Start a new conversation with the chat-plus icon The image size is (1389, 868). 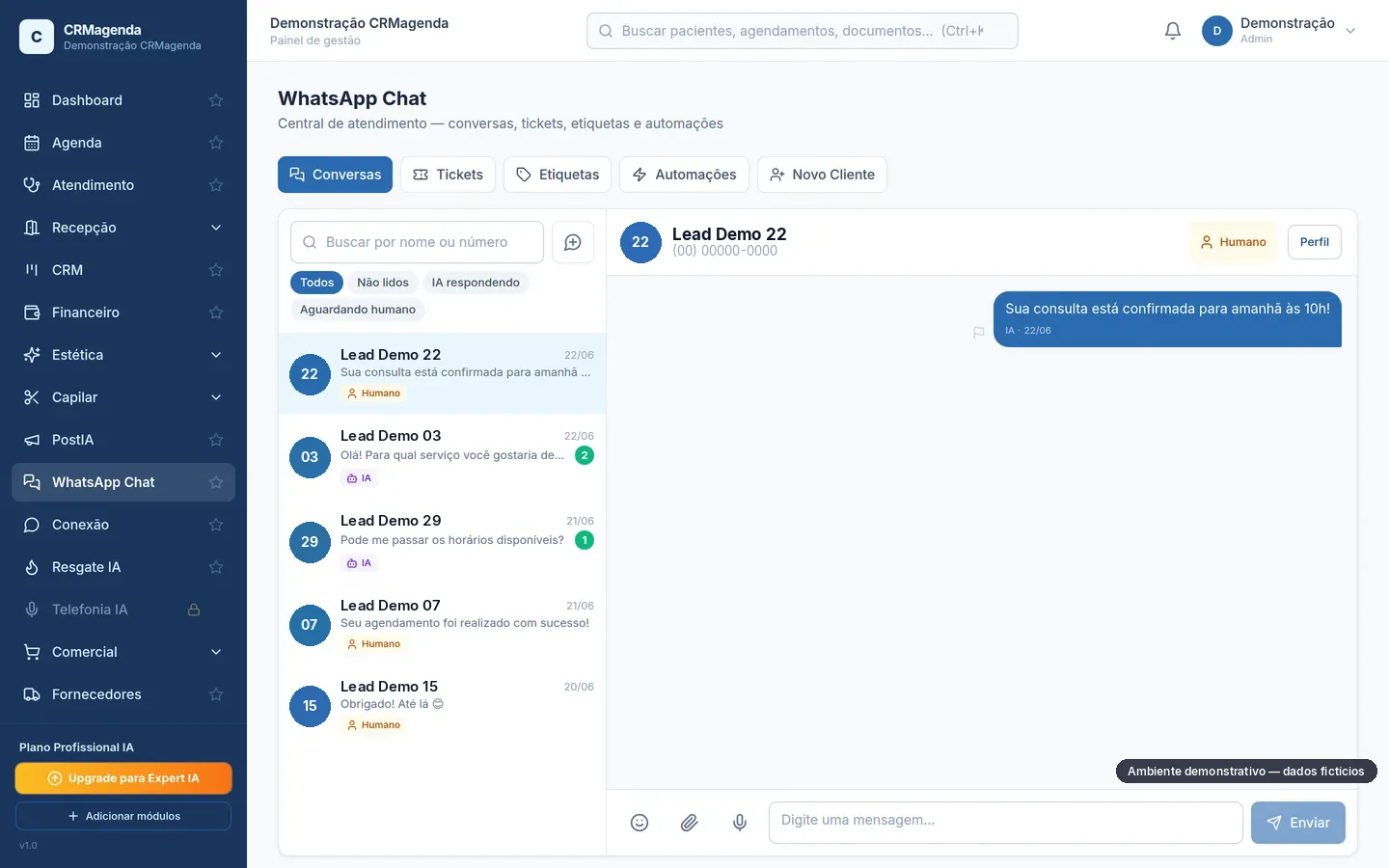[x=573, y=242]
